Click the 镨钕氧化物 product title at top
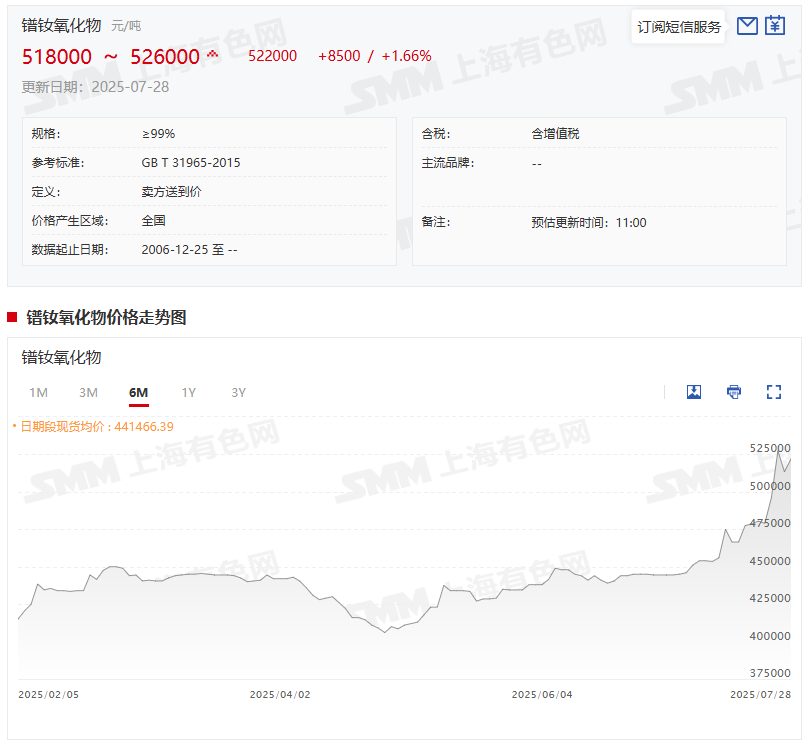 click(62, 25)
